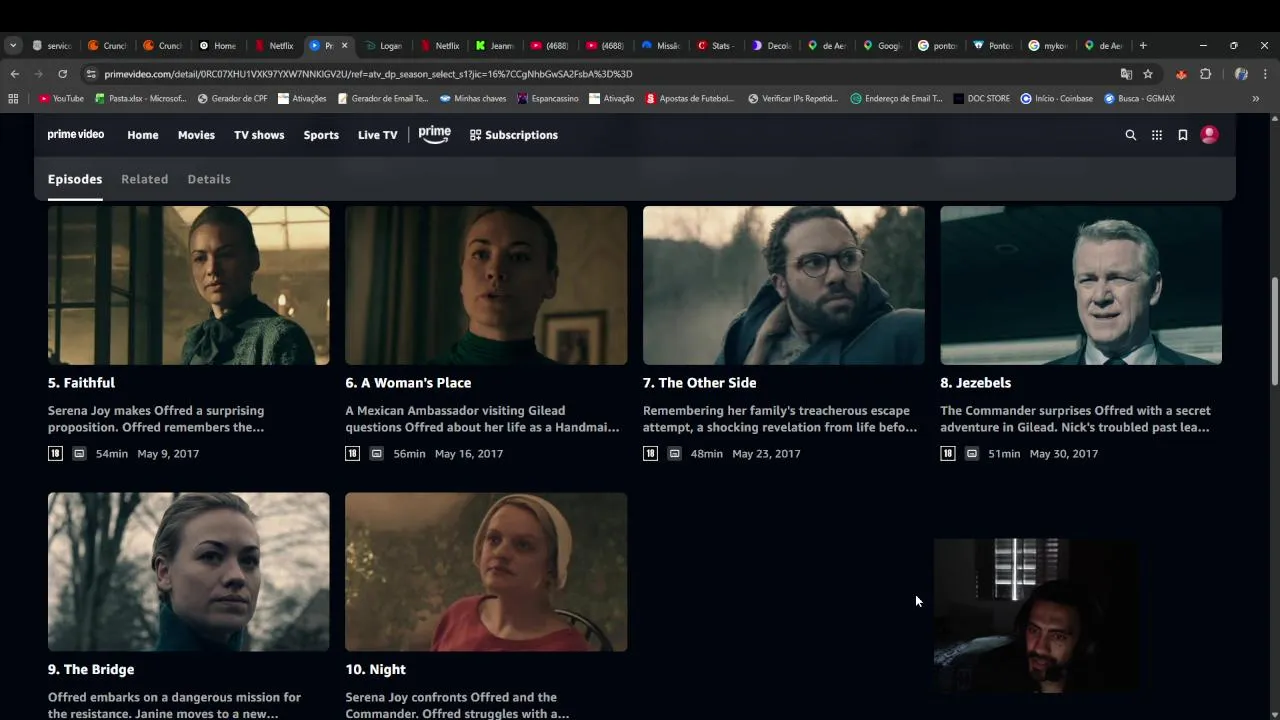The height and width of the screenshot is (720, 1280).
Task: Play episode 7 The Other Side thumbnail
Action: 783,285
